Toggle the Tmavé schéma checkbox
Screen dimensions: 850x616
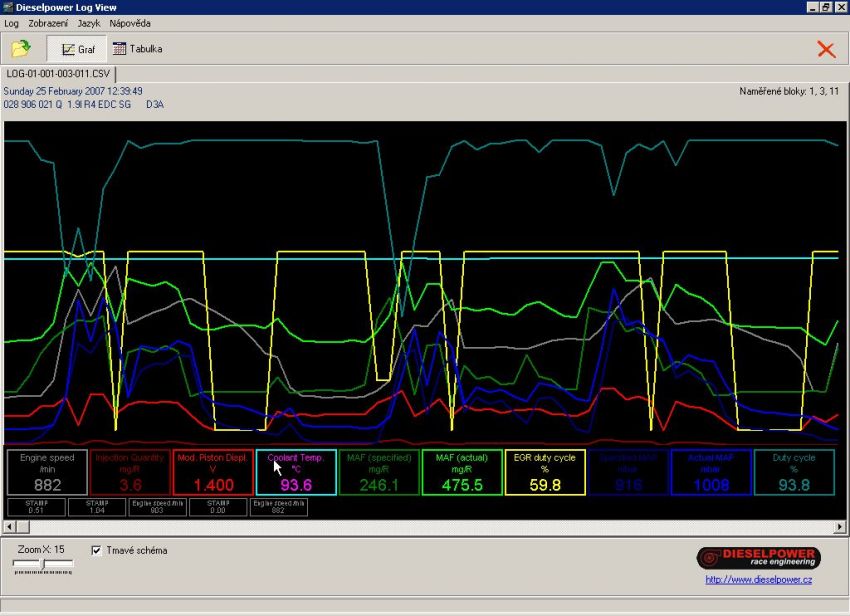tap(97, 550)
